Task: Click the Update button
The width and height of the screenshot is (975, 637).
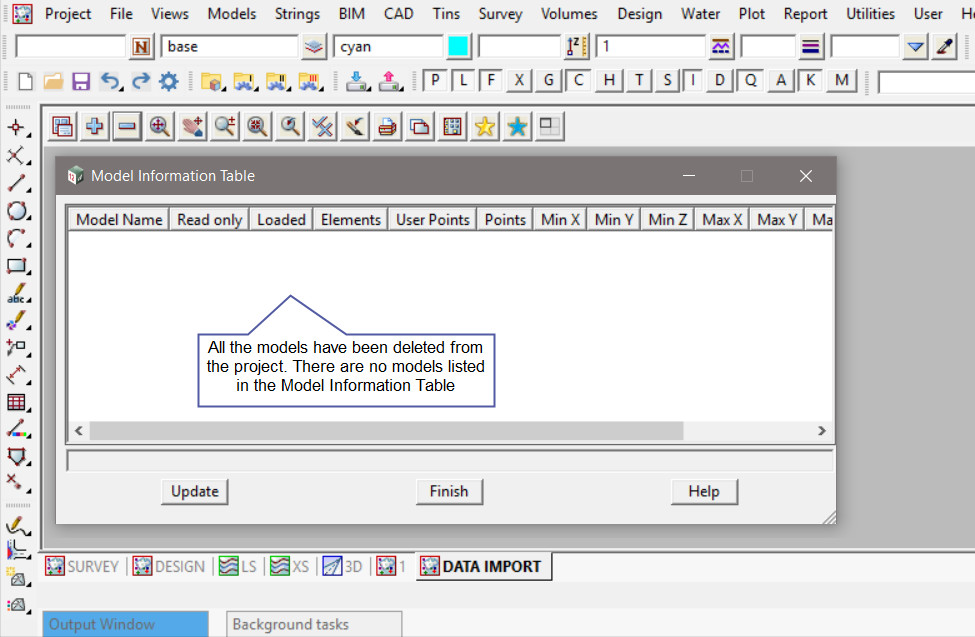Action: (195, 491)
